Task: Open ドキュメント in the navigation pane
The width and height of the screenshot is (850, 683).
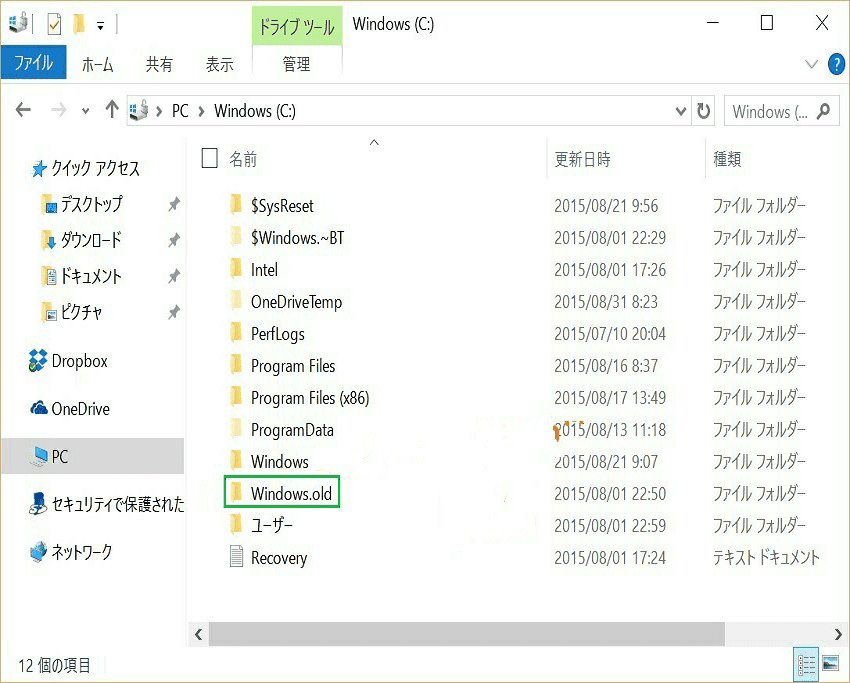Action: 81,276
